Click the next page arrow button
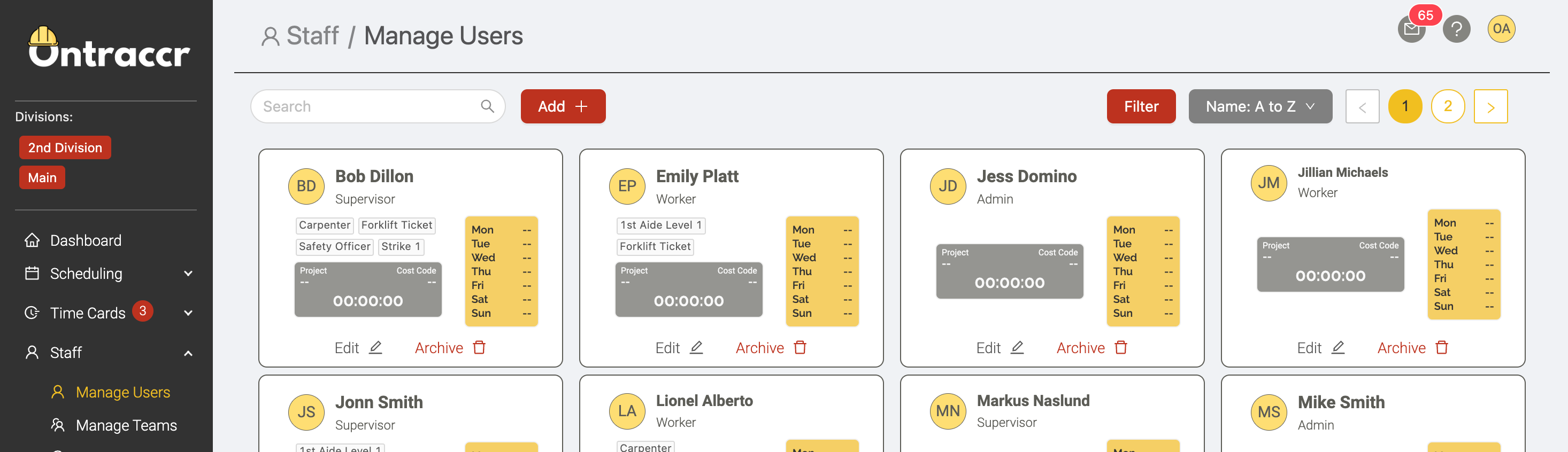Screen dimensions: 1568x452 (x=1490, y=106)
